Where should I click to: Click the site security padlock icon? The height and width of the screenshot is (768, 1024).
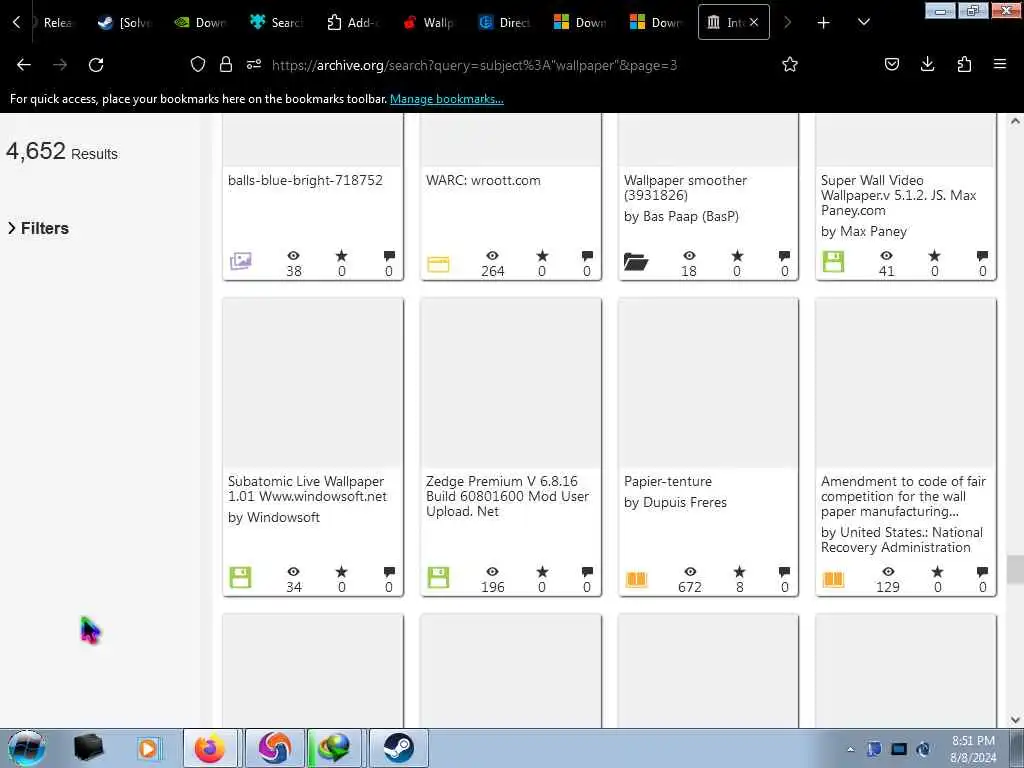(226, 64)
